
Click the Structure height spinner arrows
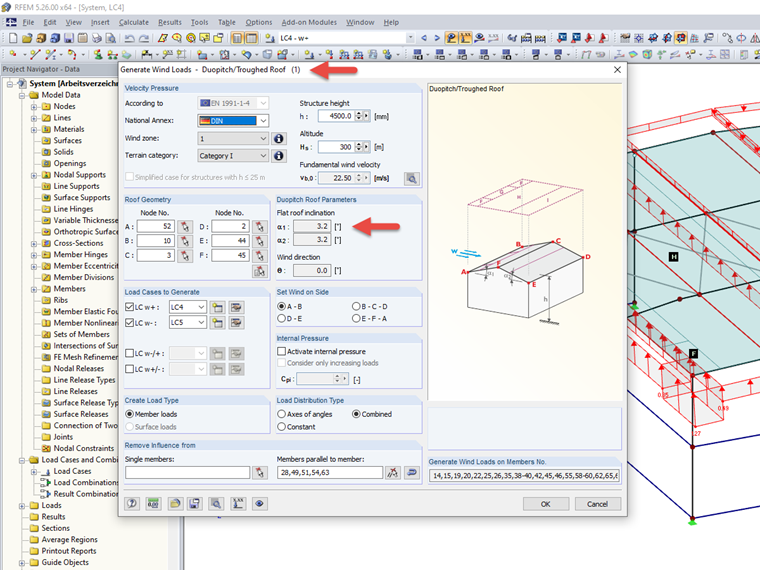click(x=359, y=116)
